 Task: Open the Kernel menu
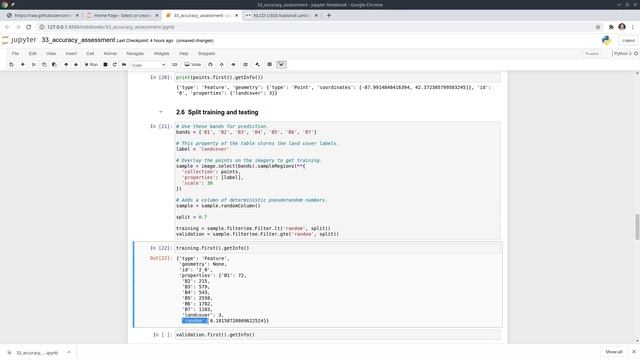coord(110,53)
